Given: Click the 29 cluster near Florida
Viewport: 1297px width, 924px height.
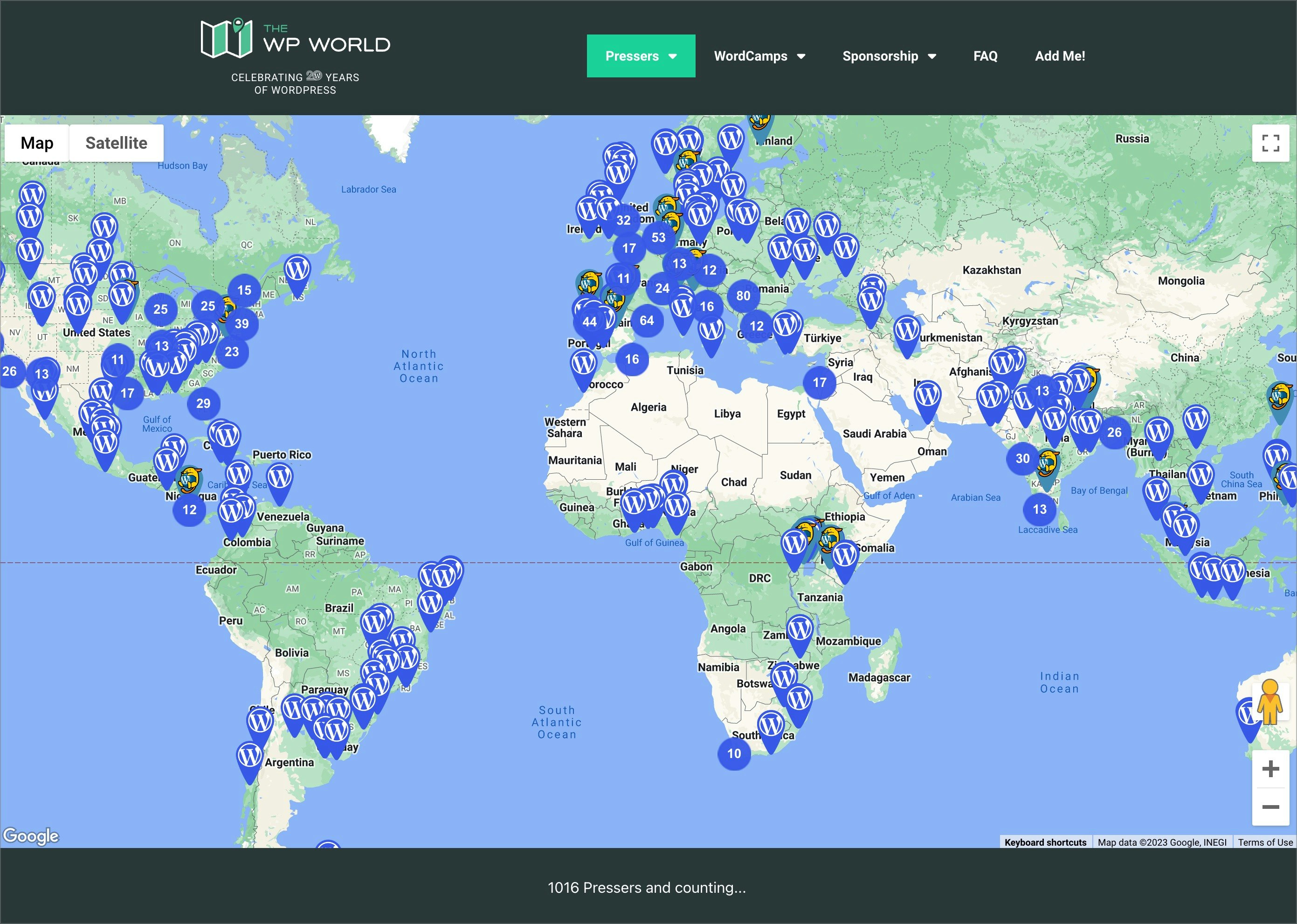Looking at the screenshot, I should (203, 403).
